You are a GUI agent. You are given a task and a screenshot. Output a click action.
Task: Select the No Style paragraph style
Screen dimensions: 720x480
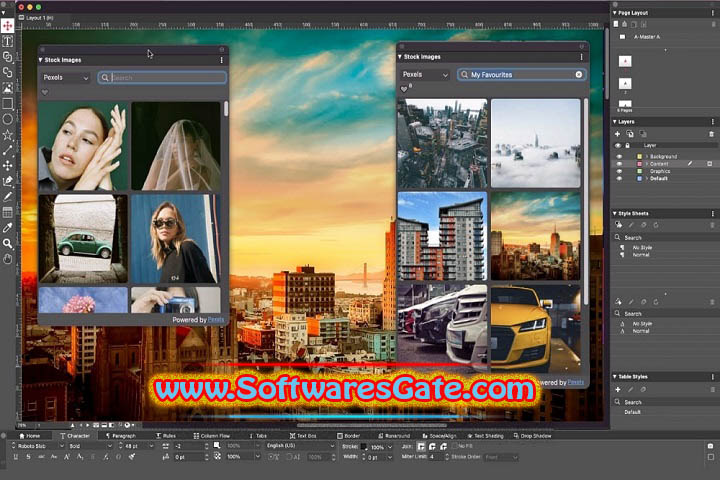click(642, 248)
